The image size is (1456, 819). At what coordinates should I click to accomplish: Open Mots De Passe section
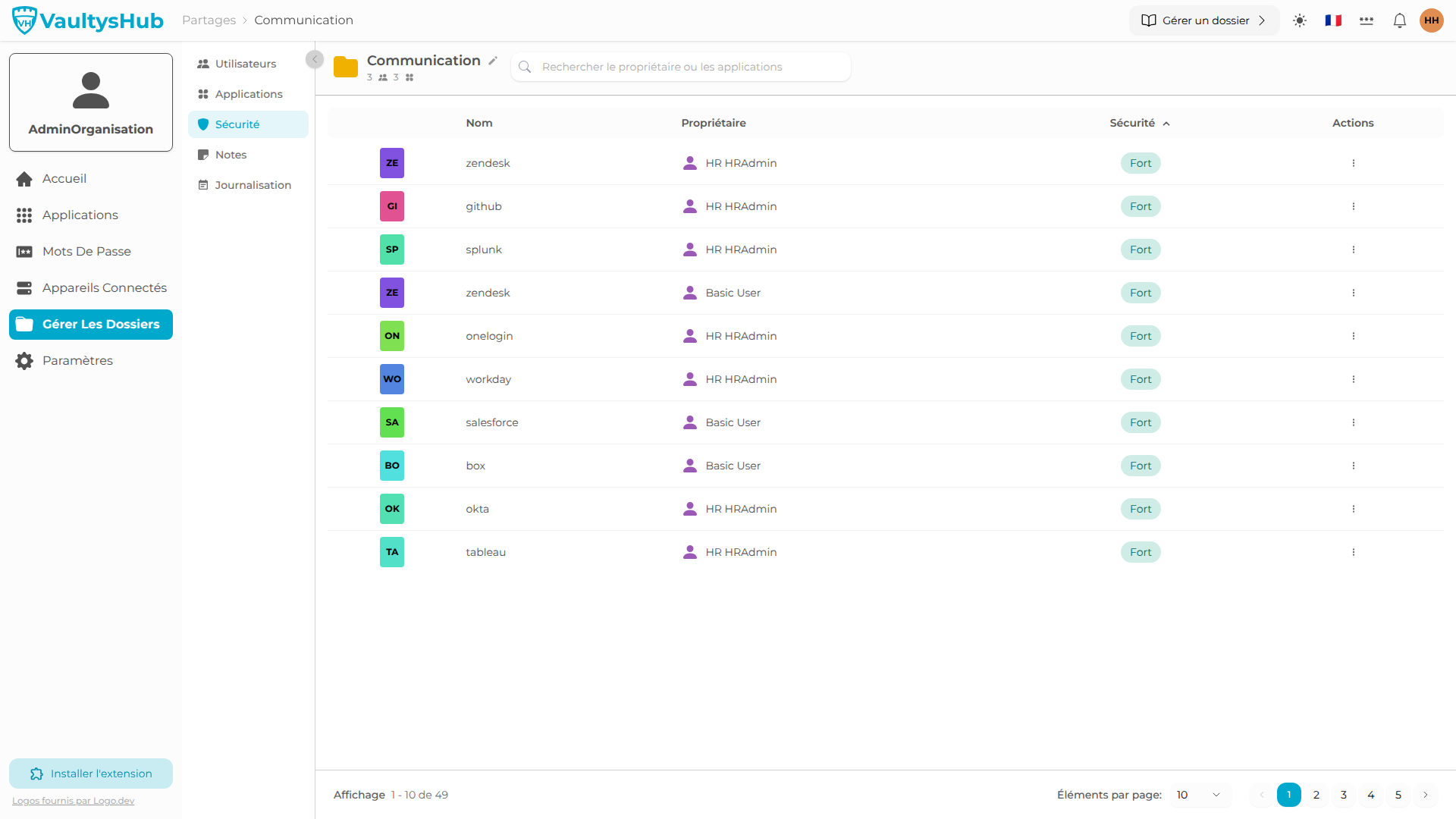pos(91,252)
